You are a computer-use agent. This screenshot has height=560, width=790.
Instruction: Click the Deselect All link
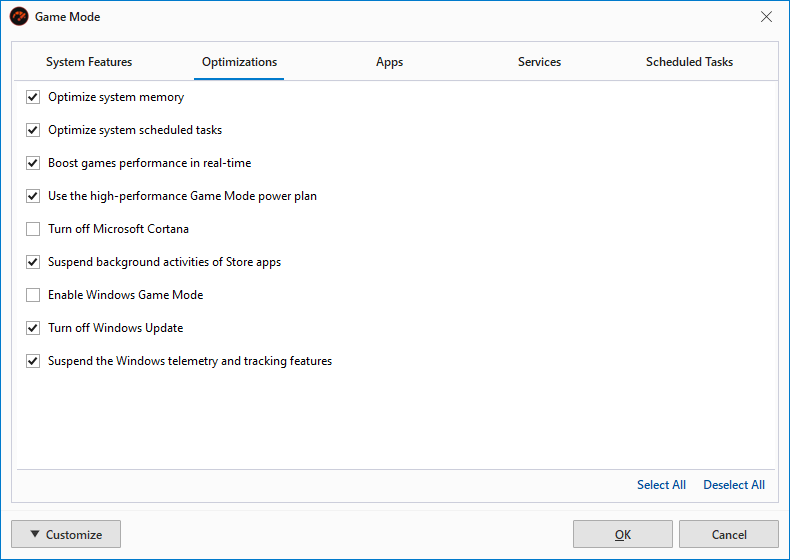(x=734, y=485)
